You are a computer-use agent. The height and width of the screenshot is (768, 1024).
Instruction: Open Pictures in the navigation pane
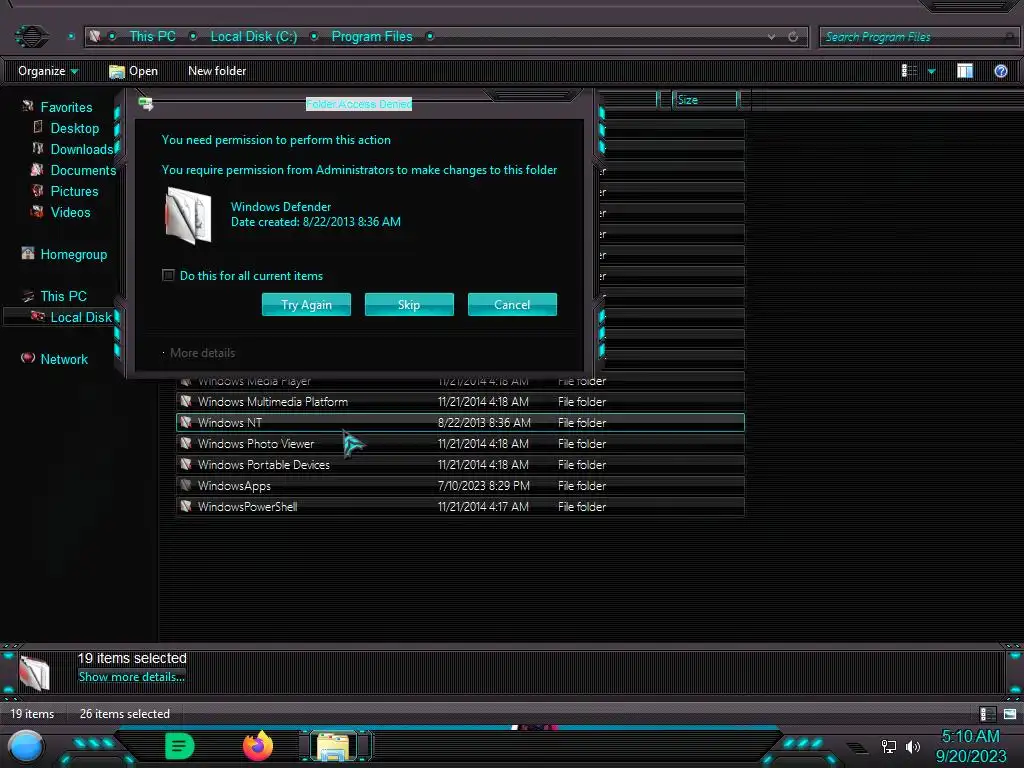[74, 191]
